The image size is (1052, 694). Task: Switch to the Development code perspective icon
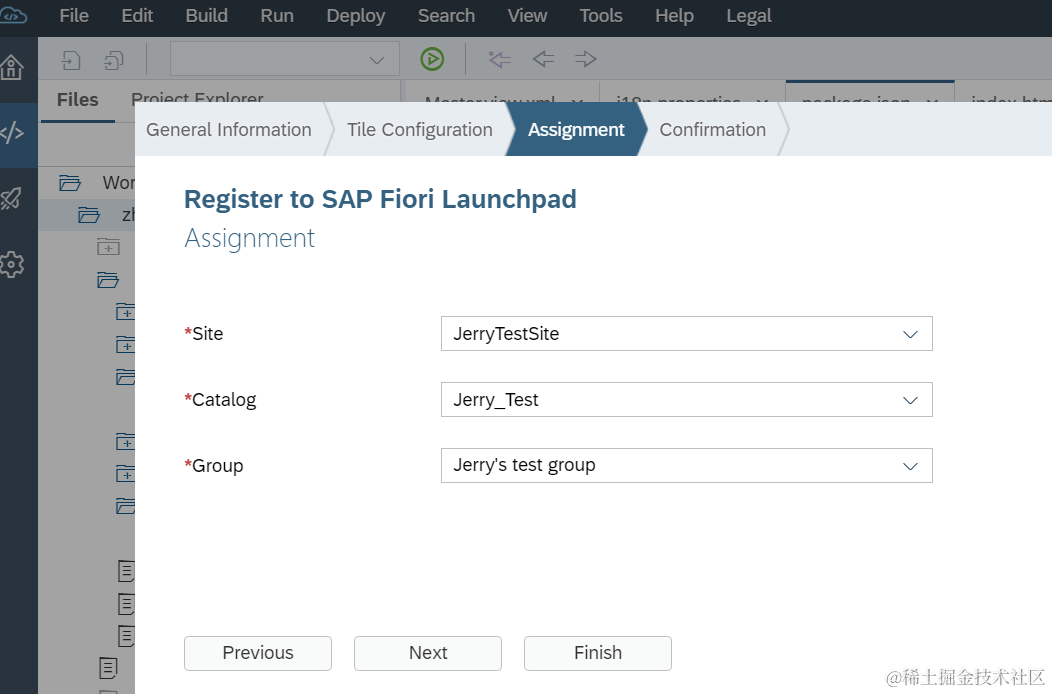click(12, 133)
